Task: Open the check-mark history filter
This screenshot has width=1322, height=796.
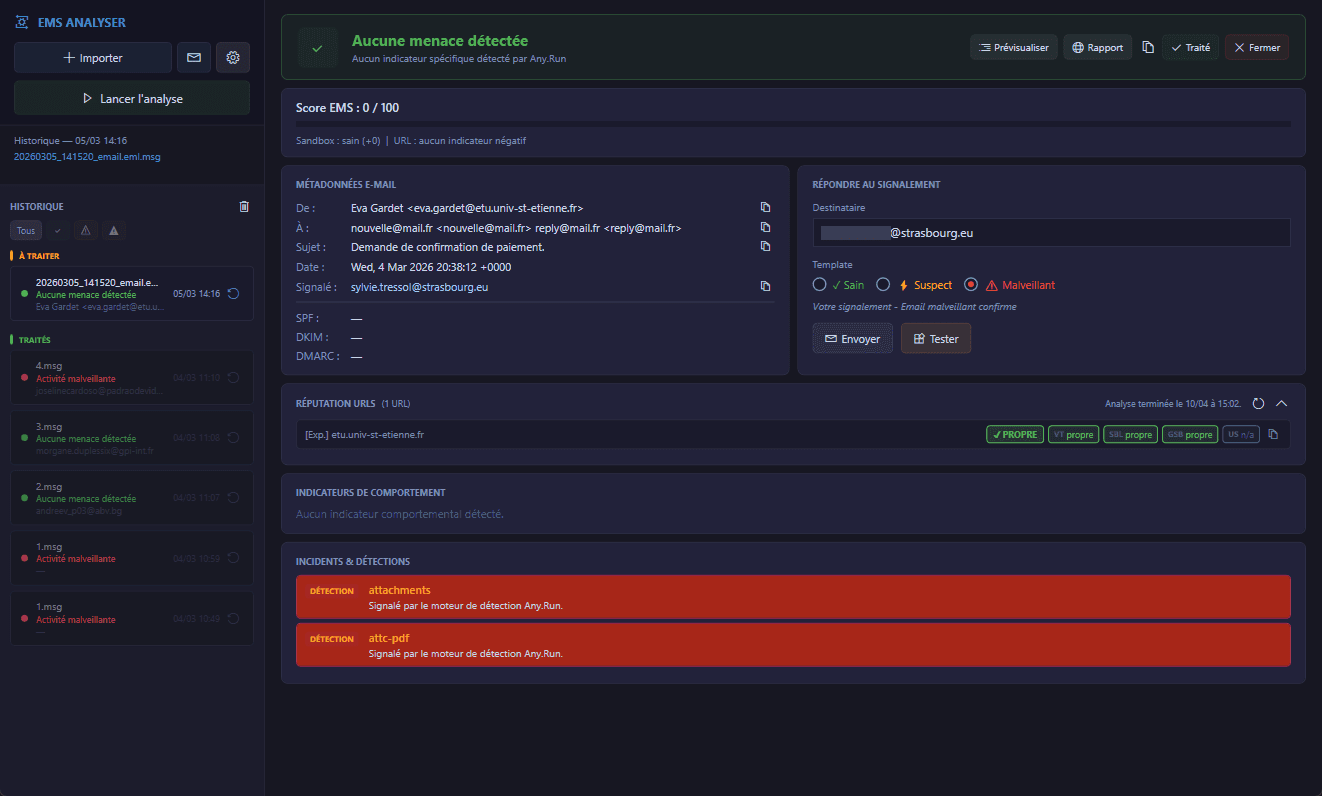Action: point(57,230)
